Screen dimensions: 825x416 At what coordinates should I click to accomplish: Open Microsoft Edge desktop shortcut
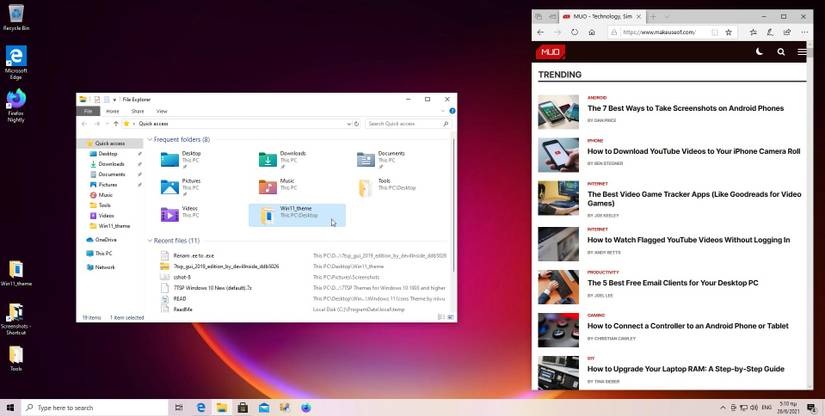coord(16,62)
